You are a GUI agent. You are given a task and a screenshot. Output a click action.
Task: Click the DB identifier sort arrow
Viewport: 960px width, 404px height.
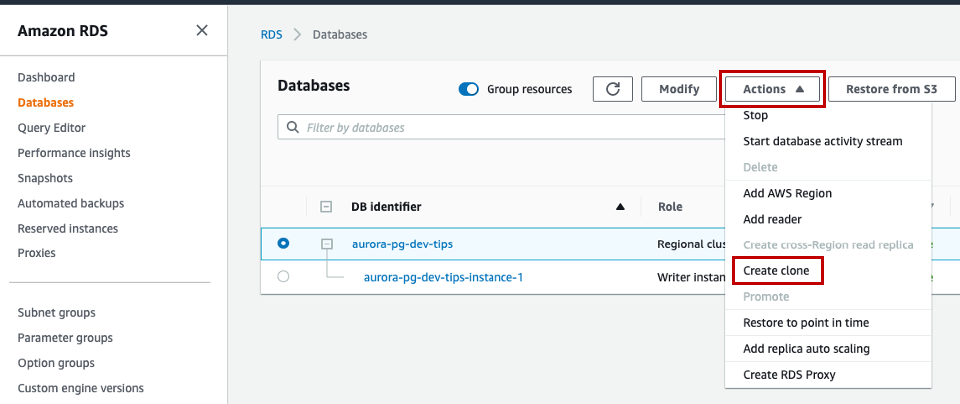coord(620,207)
